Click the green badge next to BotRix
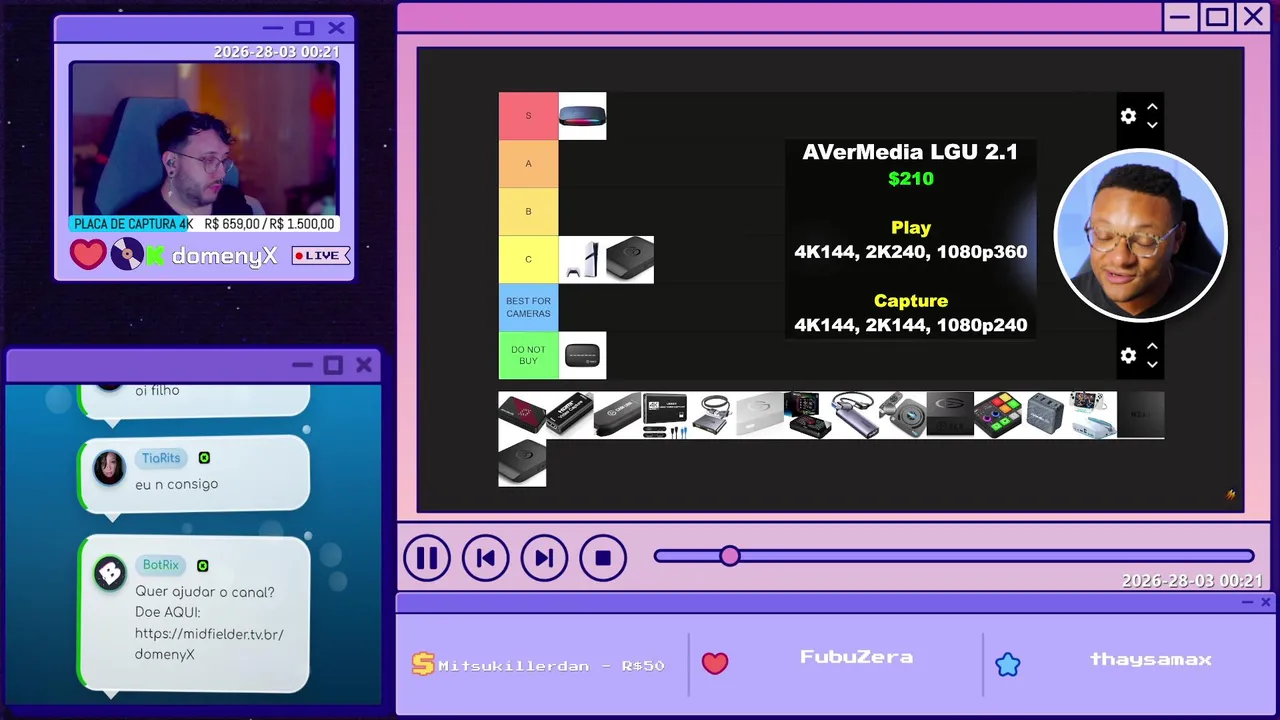This screenshot has width=1280, height=720. point(203,565)
